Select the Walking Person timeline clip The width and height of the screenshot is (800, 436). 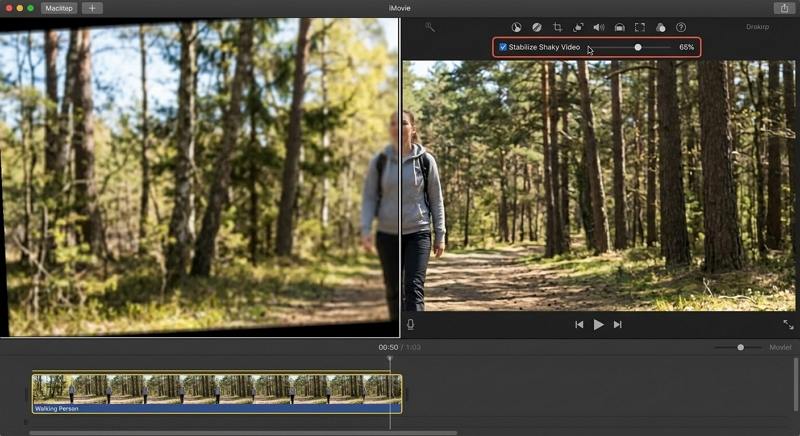(x=217, y=393)
